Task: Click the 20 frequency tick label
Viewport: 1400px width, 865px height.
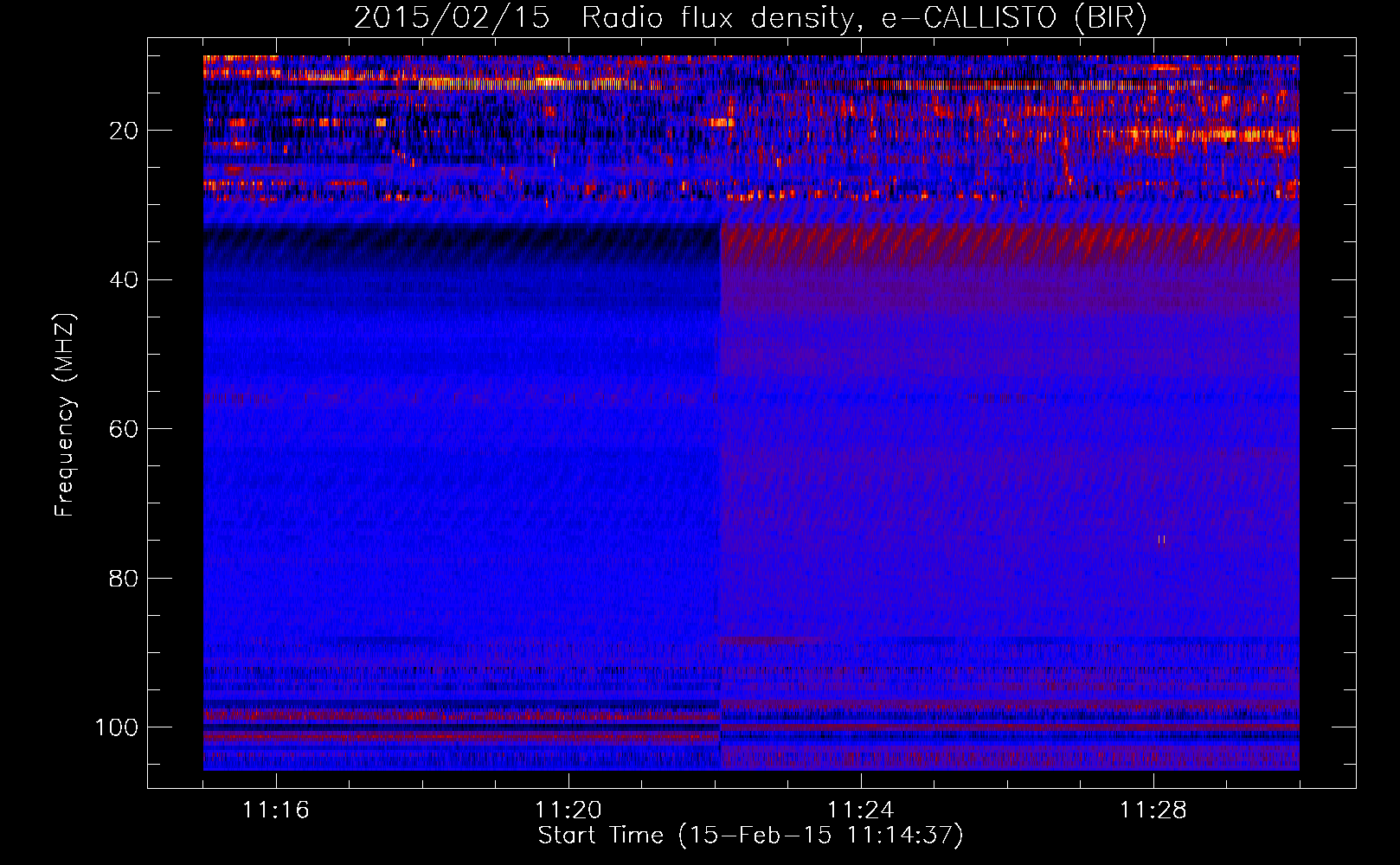Action: (x=124, y=131)
